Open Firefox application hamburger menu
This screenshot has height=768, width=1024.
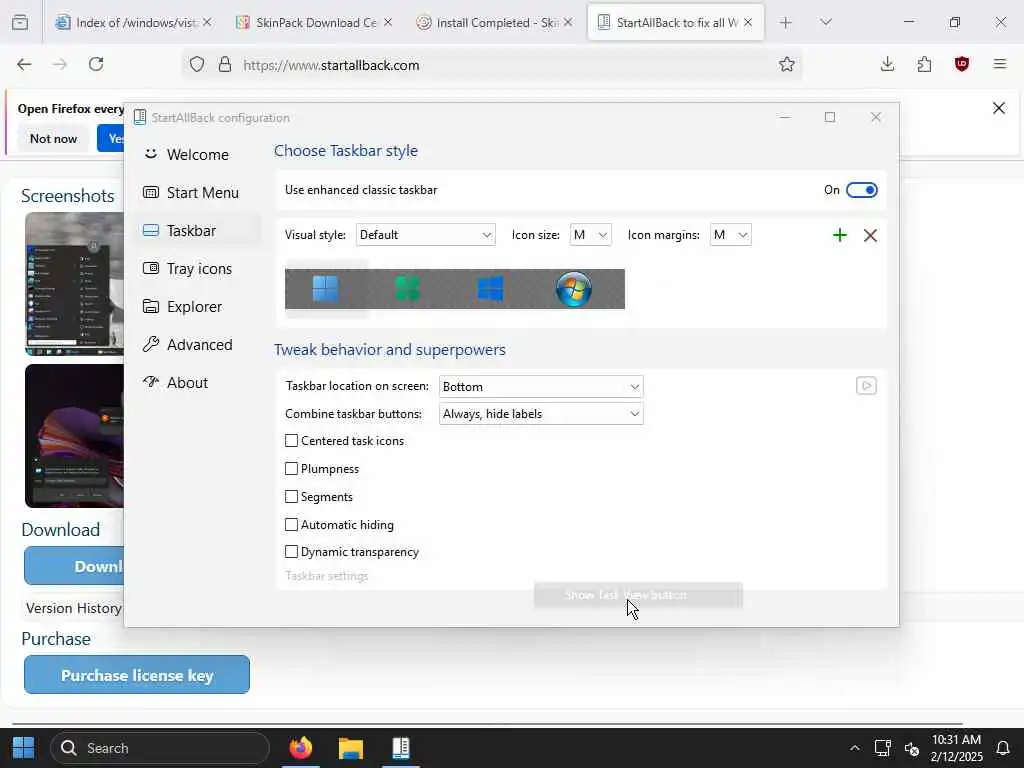point(999,64)
